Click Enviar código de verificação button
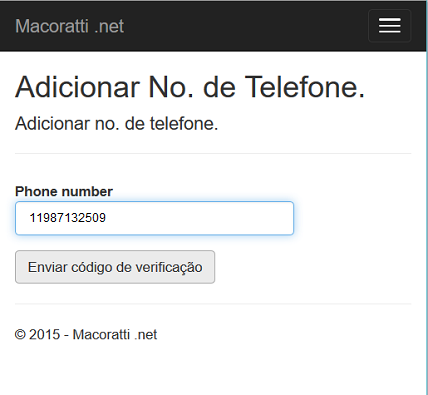The image size is (428, 395). 115,267
